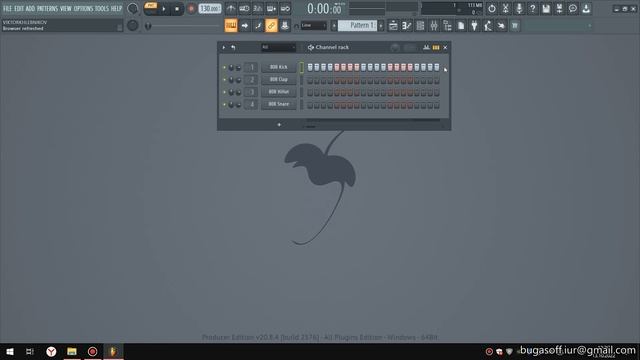640x360 pixels.
Task: Toggle wait for input to start playing
Action: click(244, 9)
